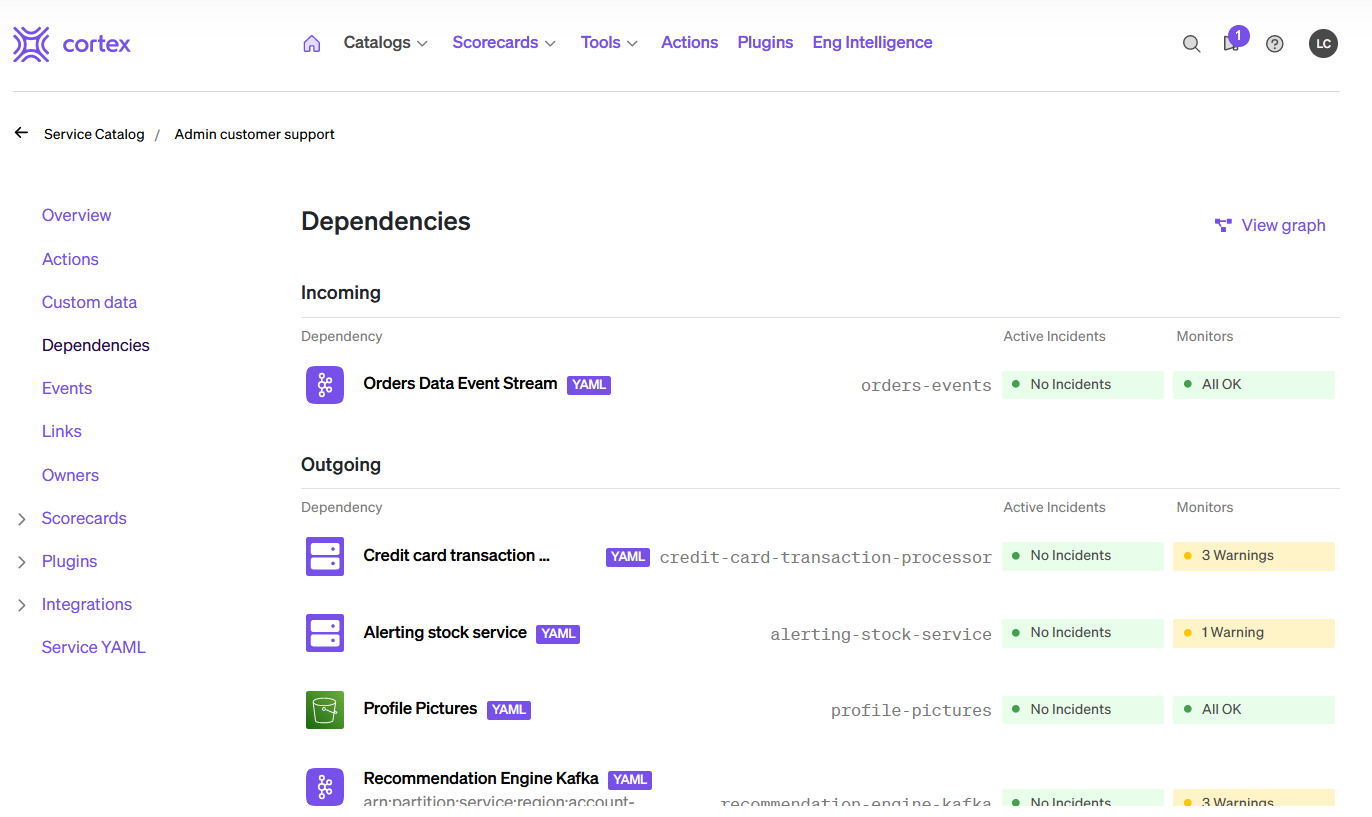Click the 3 Warnings monitor status pill
The width and height of the screenshot is (1372, 817).
(x=1253, y=556)
